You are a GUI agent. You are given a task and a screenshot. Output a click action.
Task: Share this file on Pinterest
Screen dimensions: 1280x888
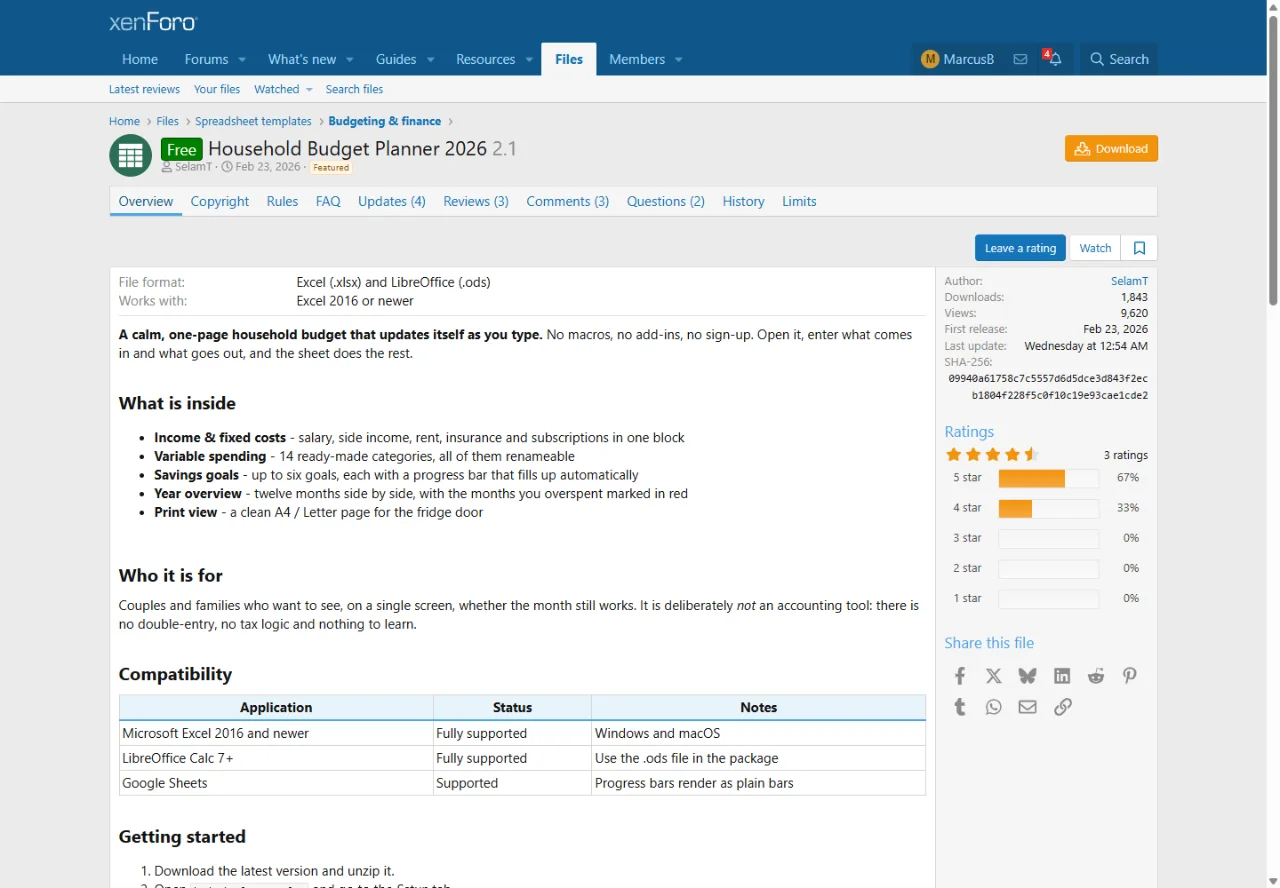(x=1130, y=676)
